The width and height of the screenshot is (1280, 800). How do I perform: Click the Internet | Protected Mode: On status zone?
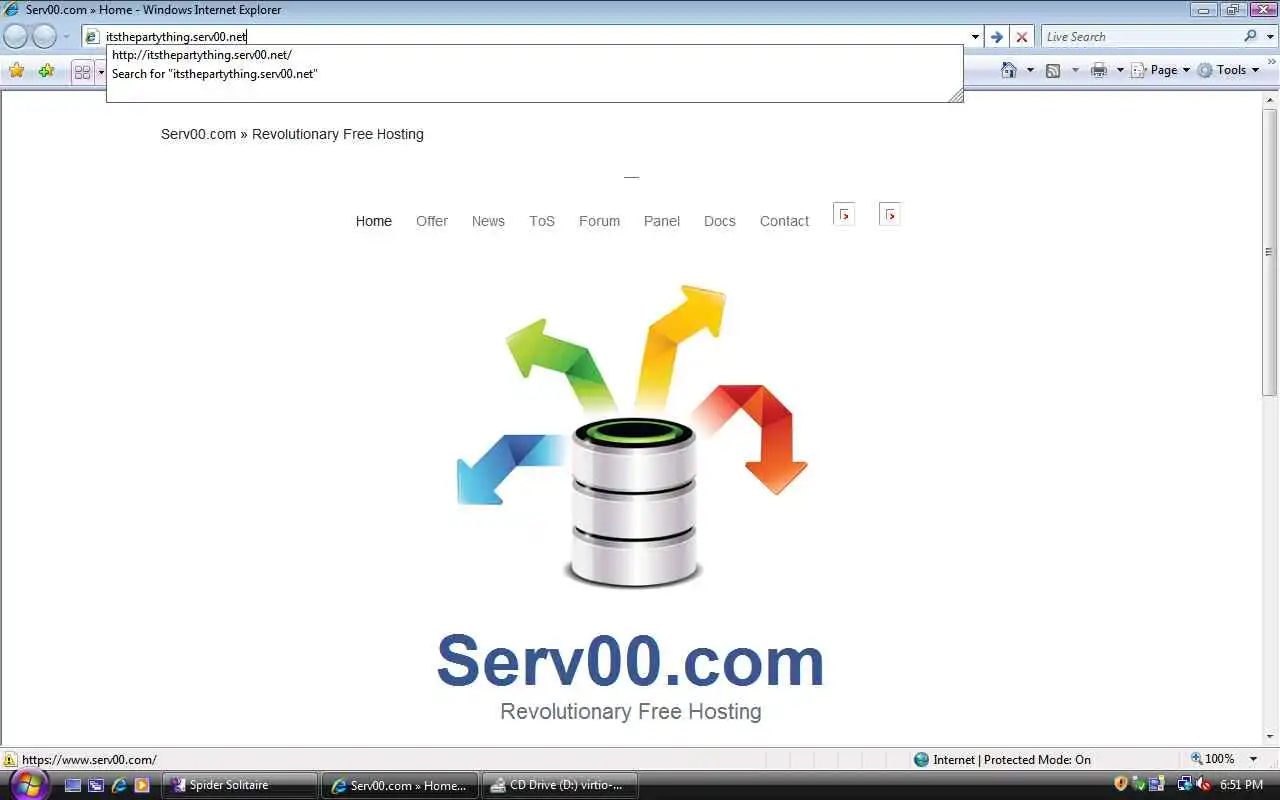point(1002,760)
